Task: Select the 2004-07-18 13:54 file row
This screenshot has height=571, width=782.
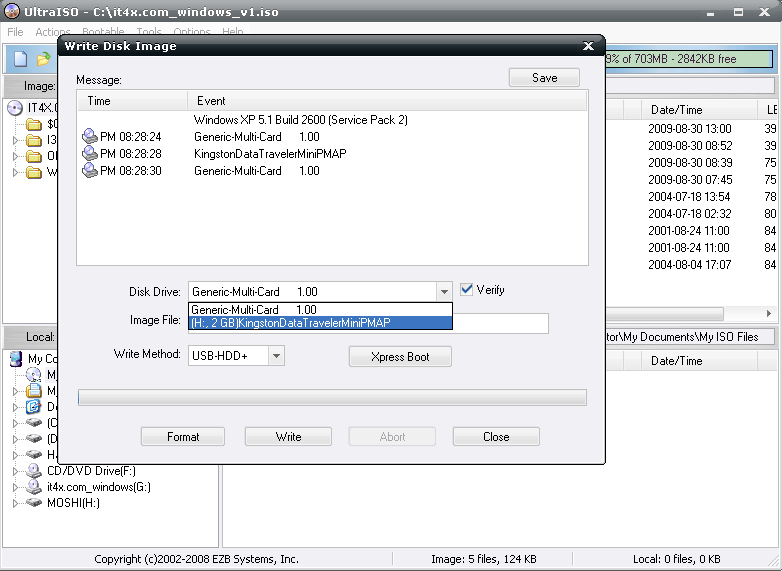Action: [x=690, y=196]
